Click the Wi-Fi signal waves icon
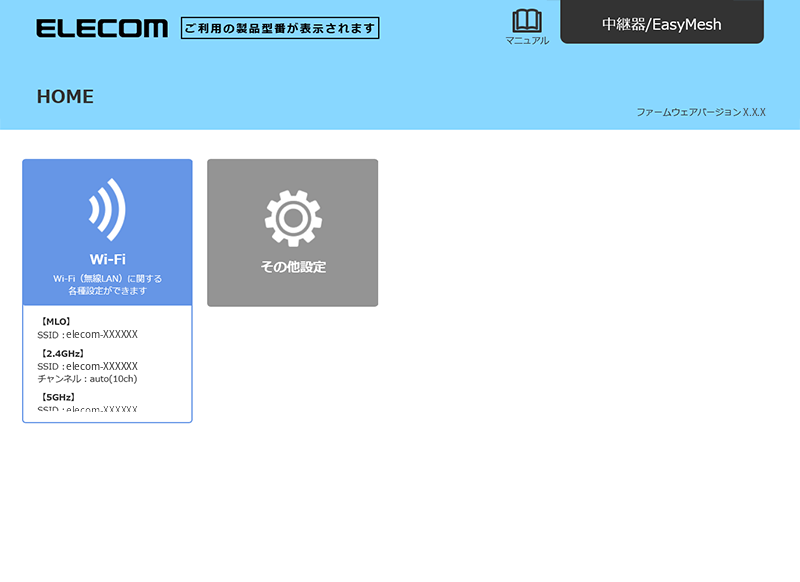The height and width of the screenshot is (582, 800). pos(107,210)
